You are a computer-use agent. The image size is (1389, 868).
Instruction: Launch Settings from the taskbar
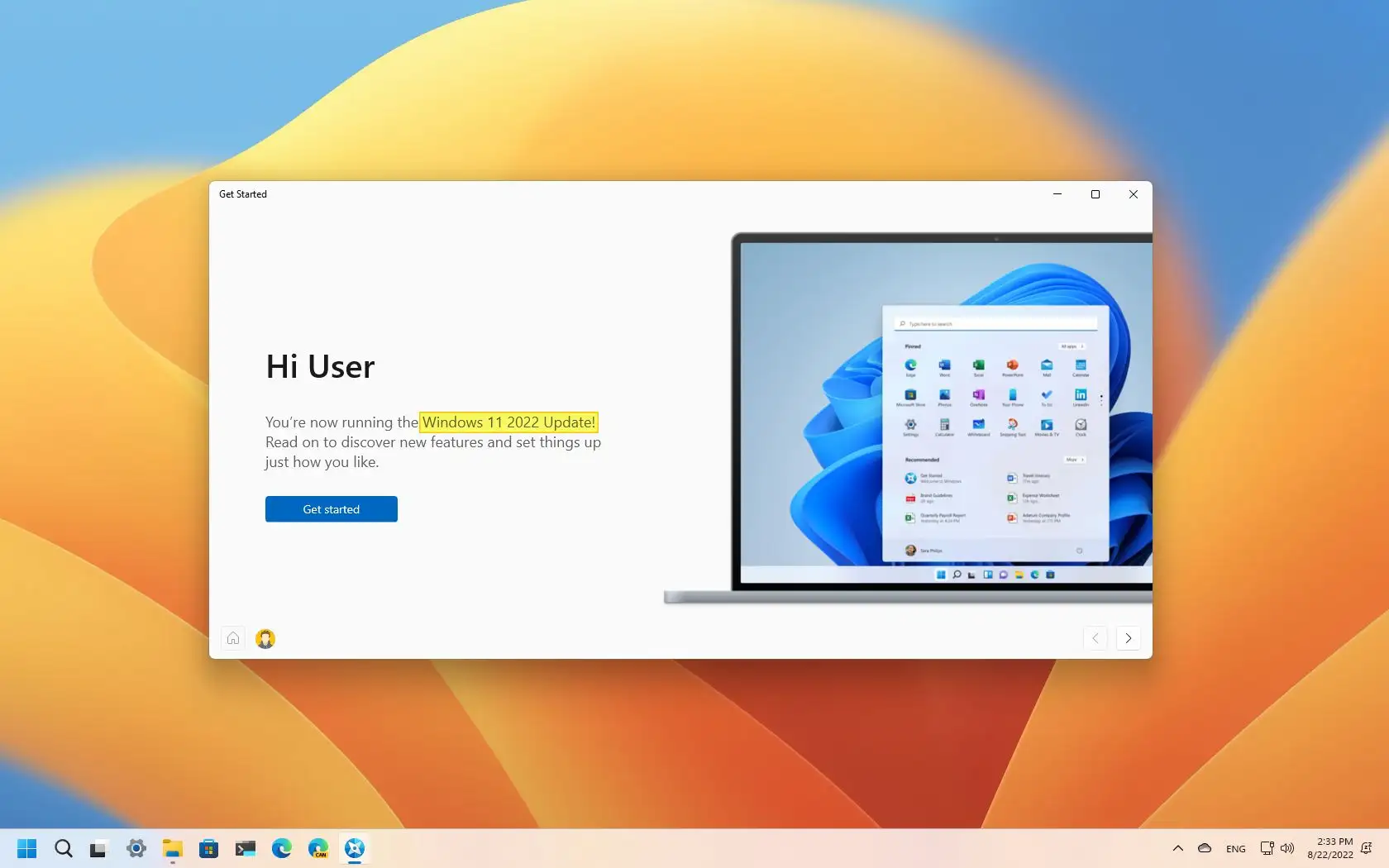[136, 848]
